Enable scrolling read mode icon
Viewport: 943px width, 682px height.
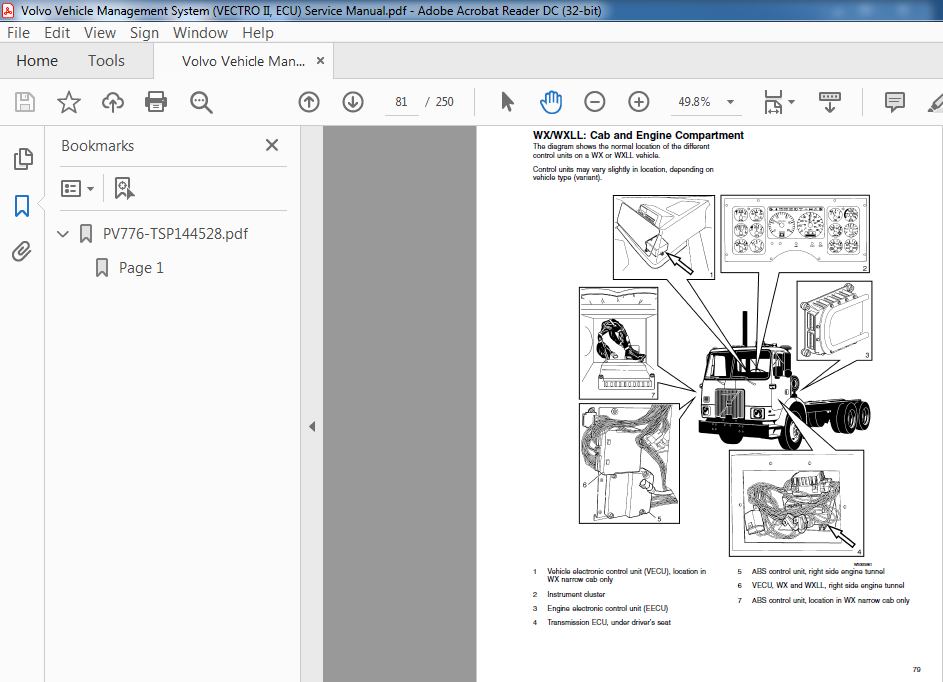coord(830,102)
